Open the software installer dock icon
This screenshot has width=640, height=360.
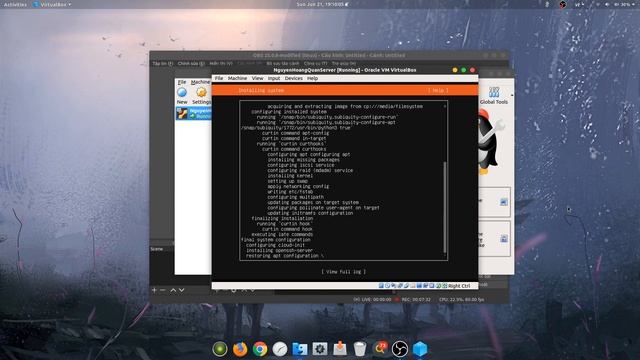(x=340, y=349)
